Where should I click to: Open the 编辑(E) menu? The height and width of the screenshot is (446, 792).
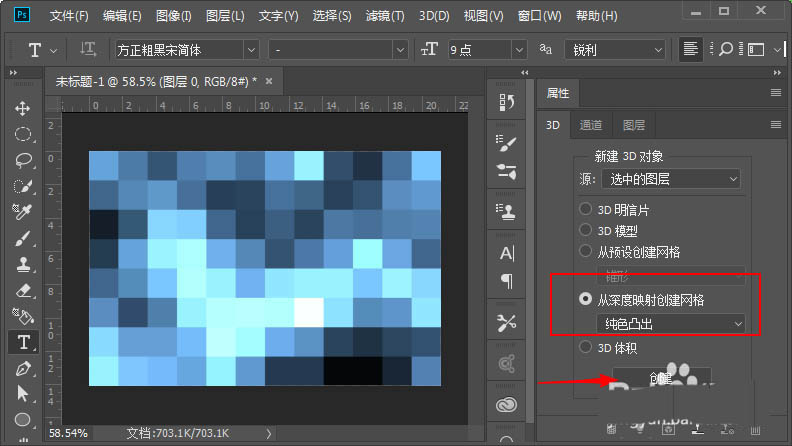click(122, 16)
